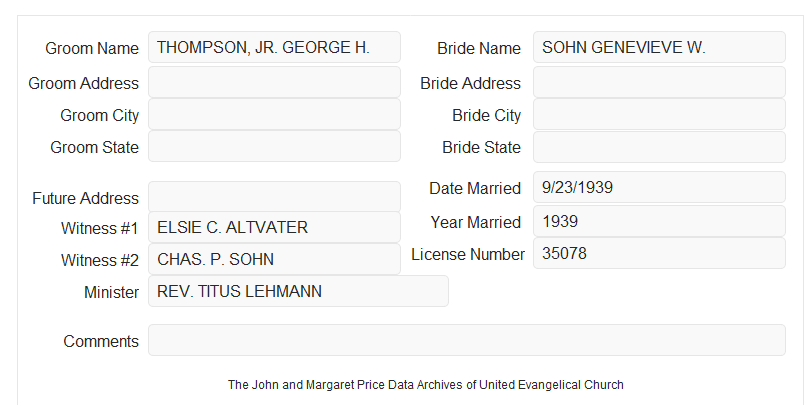Screen dimensions: 805x405
Task: Select the Bride Name field
Action: [659, 47]
